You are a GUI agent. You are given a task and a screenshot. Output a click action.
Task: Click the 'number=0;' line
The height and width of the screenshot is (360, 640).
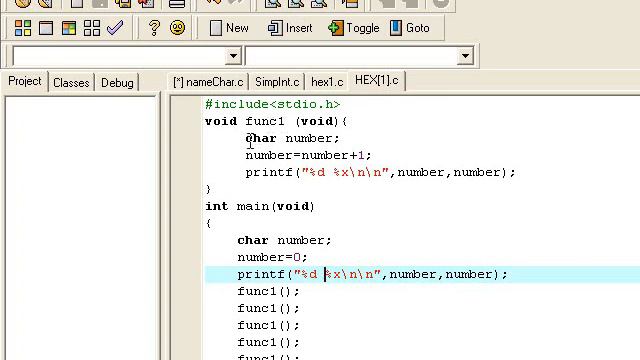tap(272, 257)
